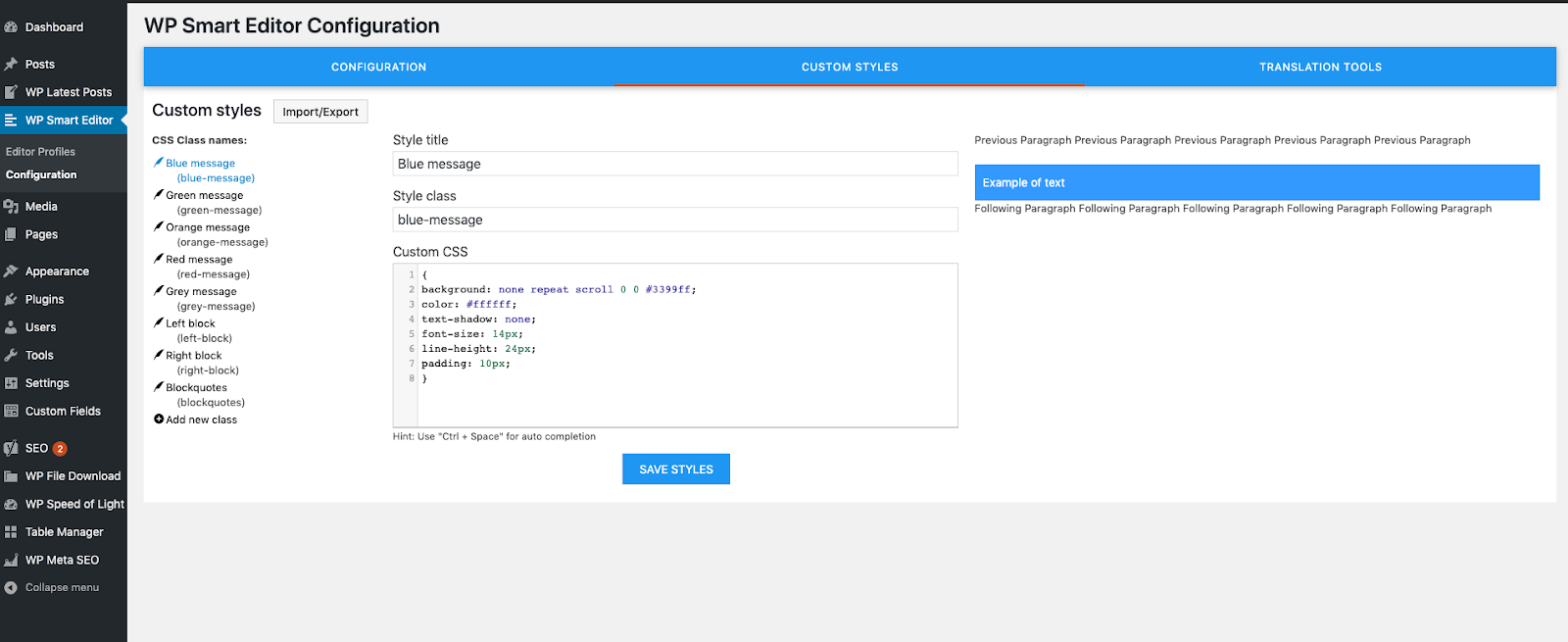Screen dimensions: 1568x642
Task: Click the Plugins plug icon
Action: [x=11, y=299]
